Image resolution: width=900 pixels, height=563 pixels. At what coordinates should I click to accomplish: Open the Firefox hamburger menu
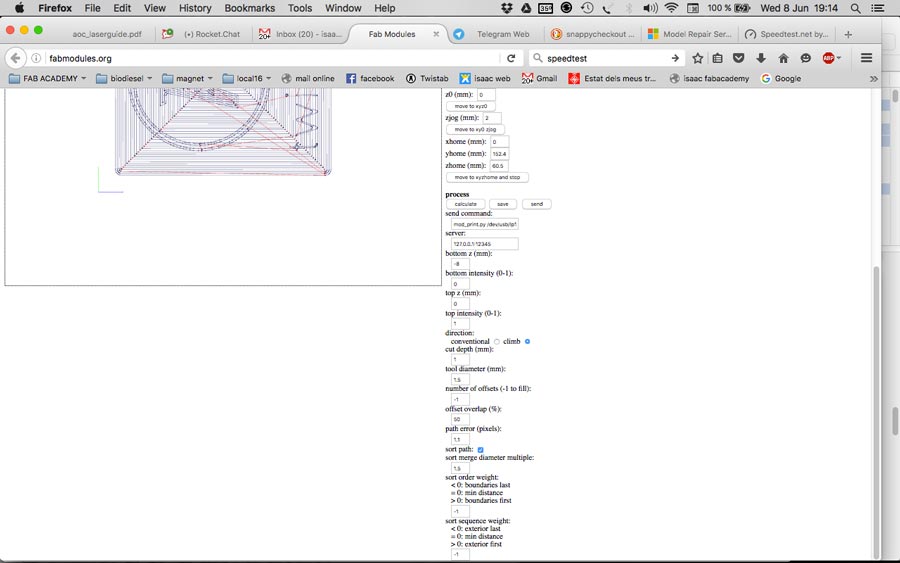tap(867, 58)
